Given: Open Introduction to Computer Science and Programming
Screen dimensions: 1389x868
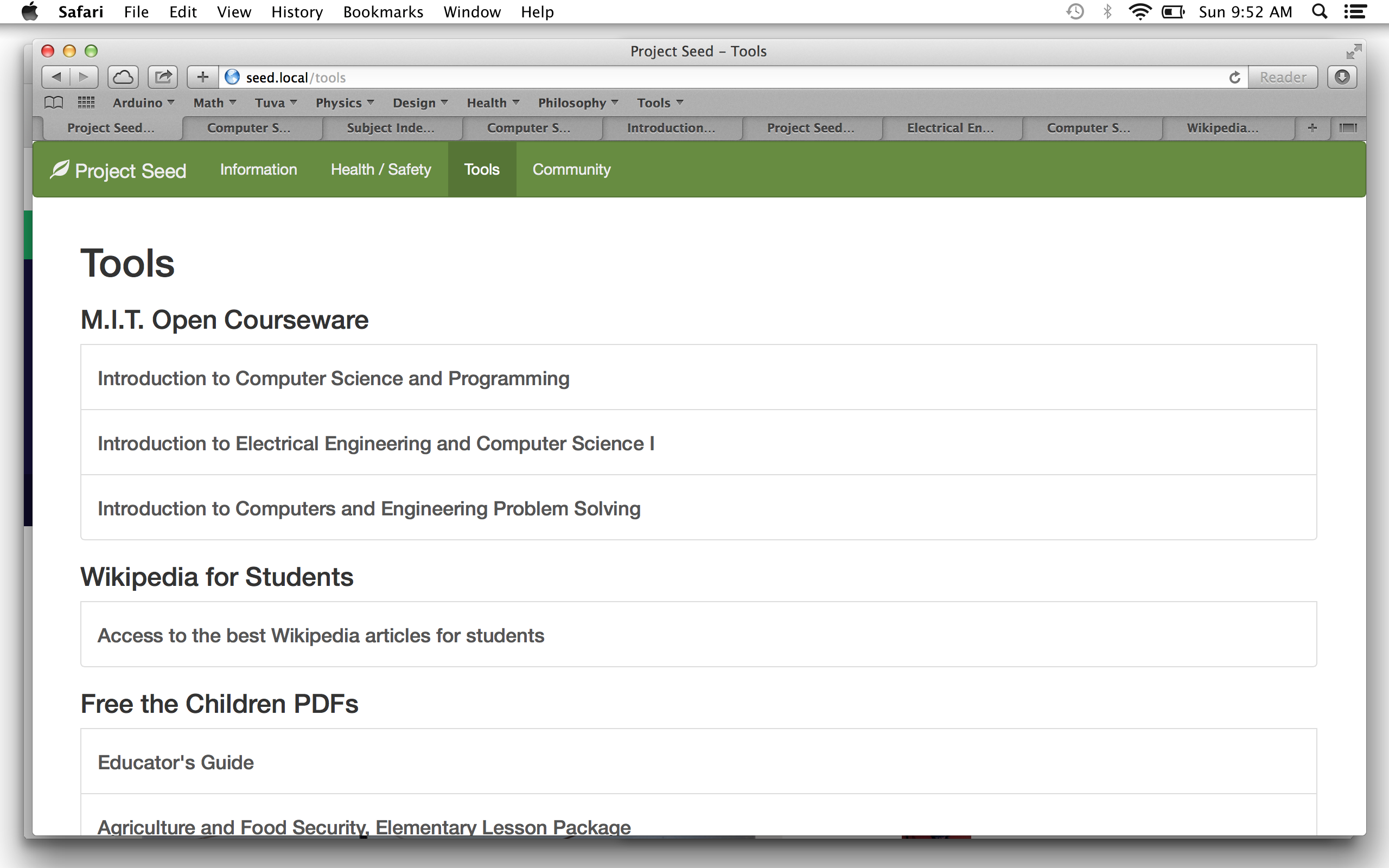Looking at the screenshot, I should (x=333, y=378).
